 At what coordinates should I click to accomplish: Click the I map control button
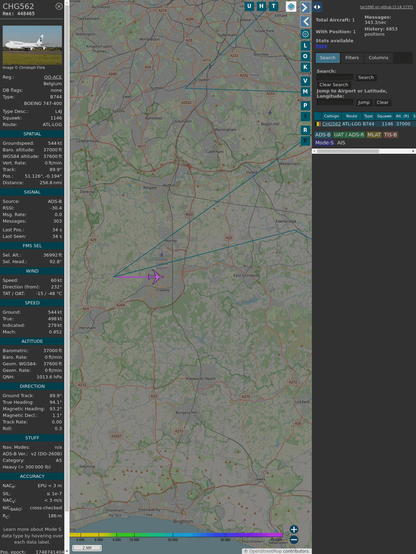click(305, 116)
